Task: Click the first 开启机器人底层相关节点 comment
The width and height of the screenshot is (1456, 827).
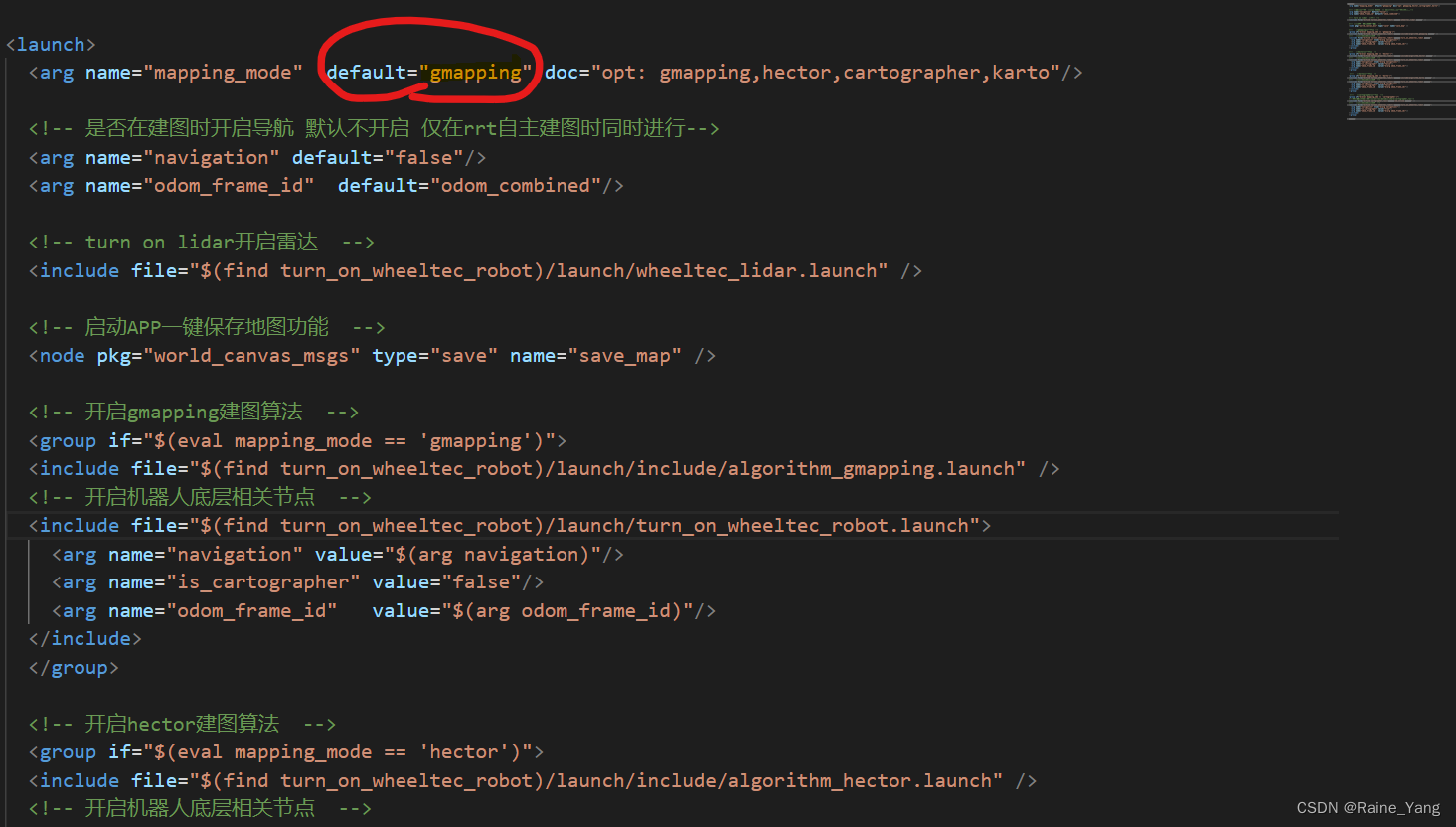Action: coord(200,497)
